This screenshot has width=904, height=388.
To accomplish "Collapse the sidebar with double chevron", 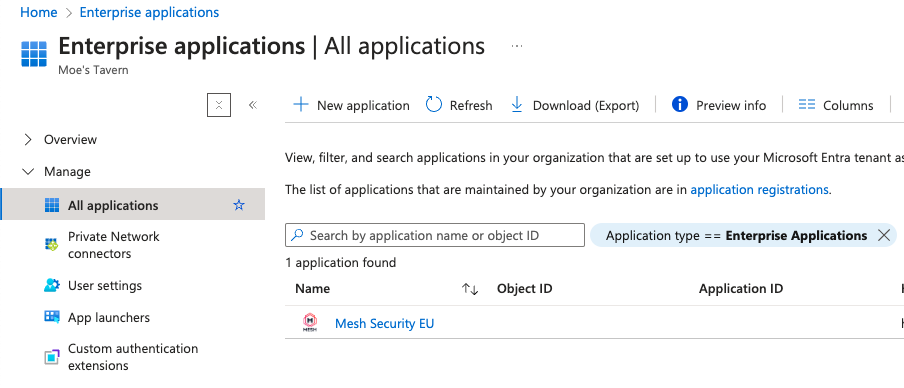I will point(253,105).
